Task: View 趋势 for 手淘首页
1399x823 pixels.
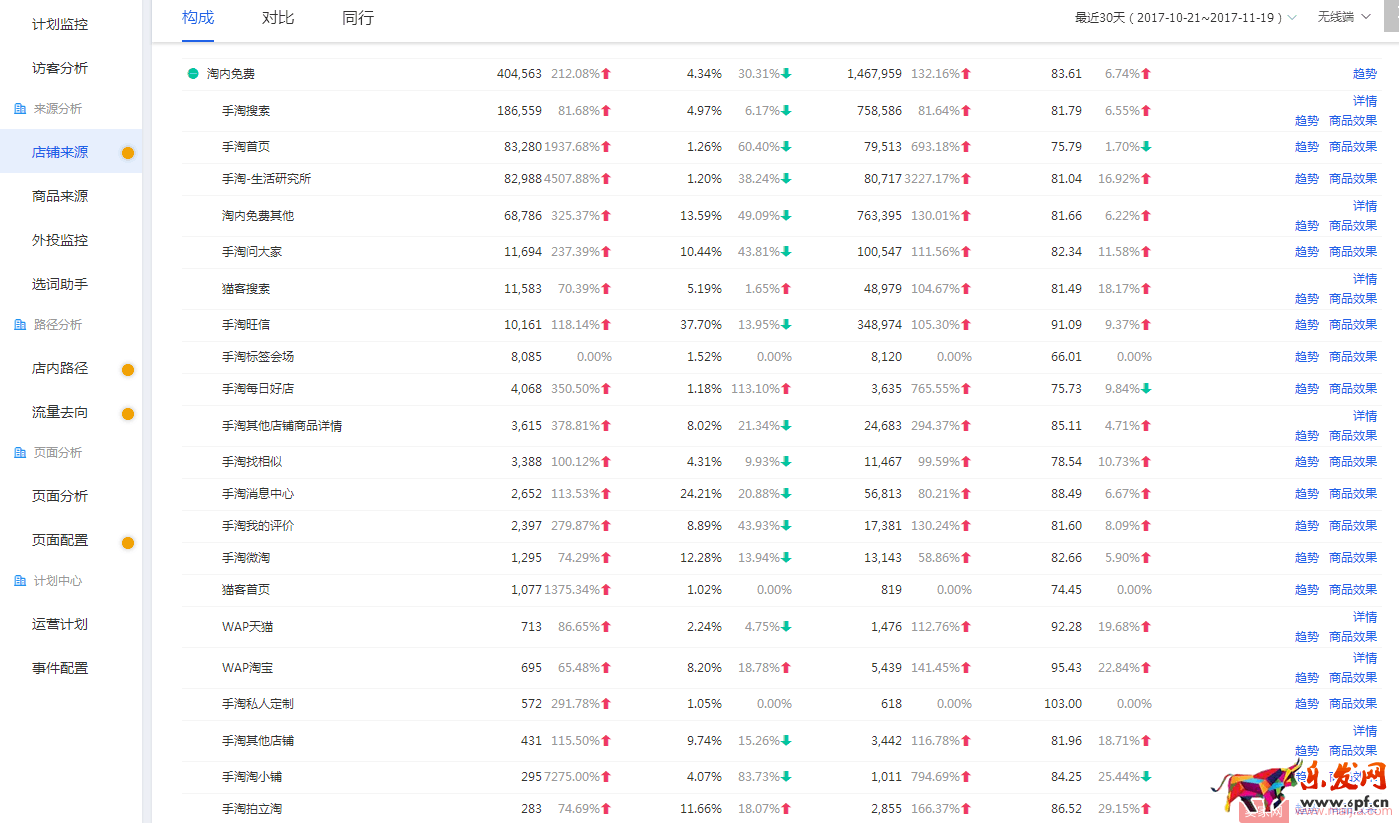Action: pos(1307,147)
